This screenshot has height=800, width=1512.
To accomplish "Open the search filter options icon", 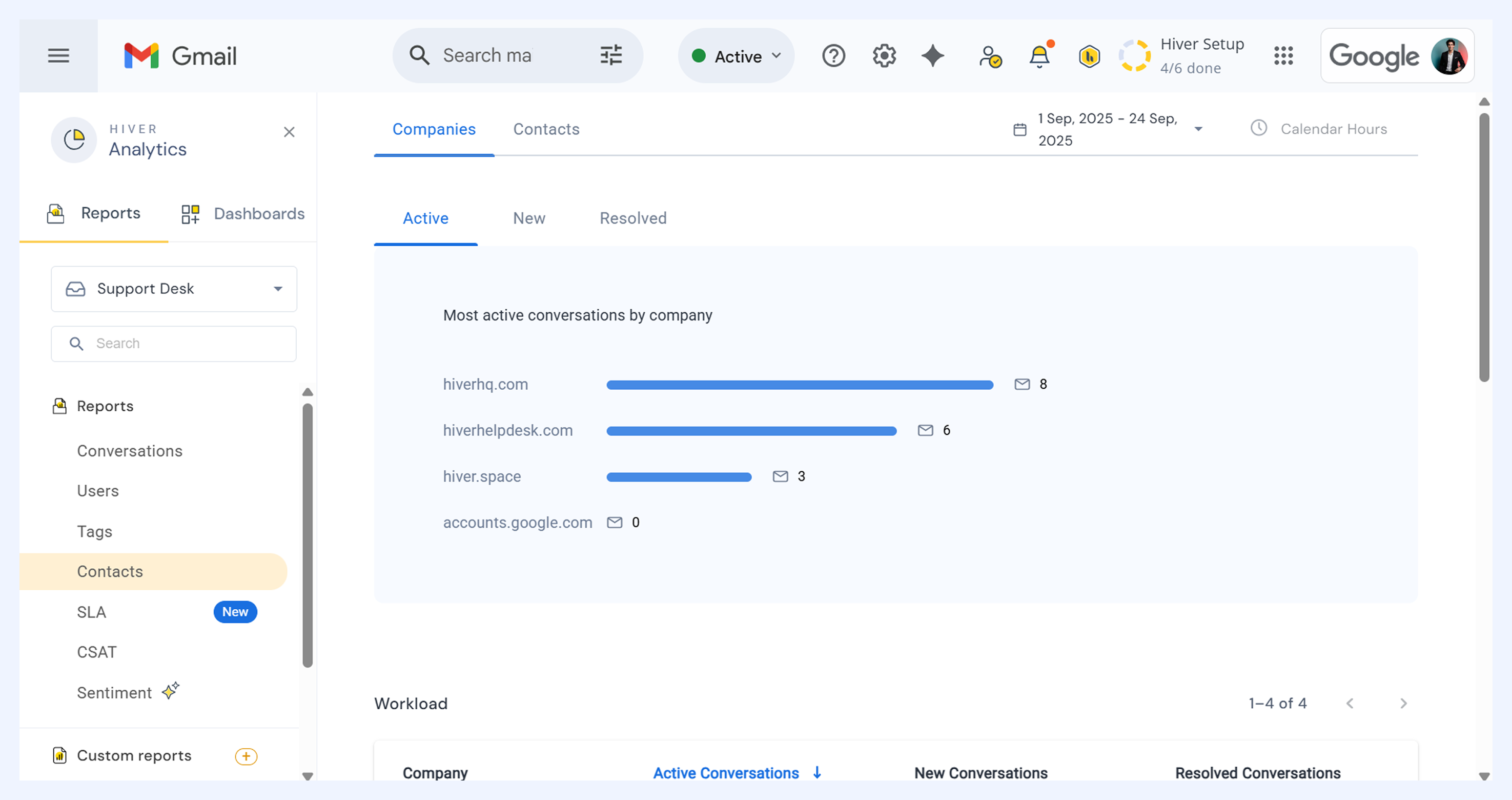I will [x=611, y=55].
